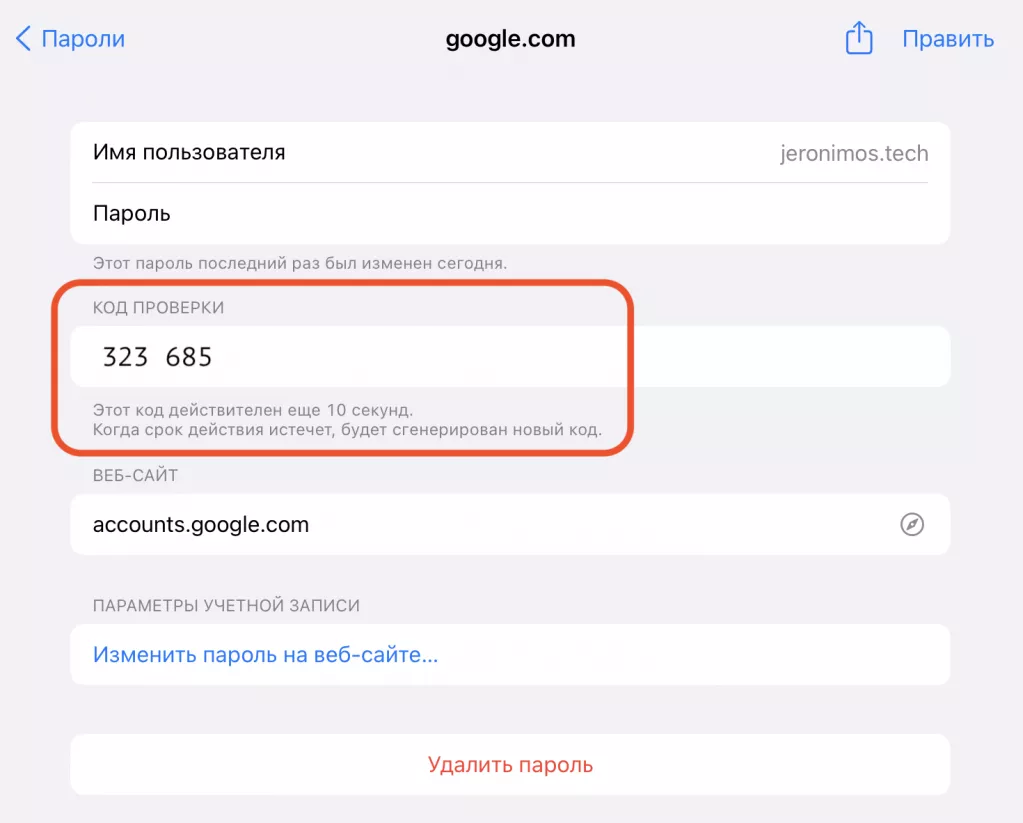Open website with the Safari compass icon
The height and width of the screenshot is (823, 1023).
pyautogui.click(x=911, y=525)
